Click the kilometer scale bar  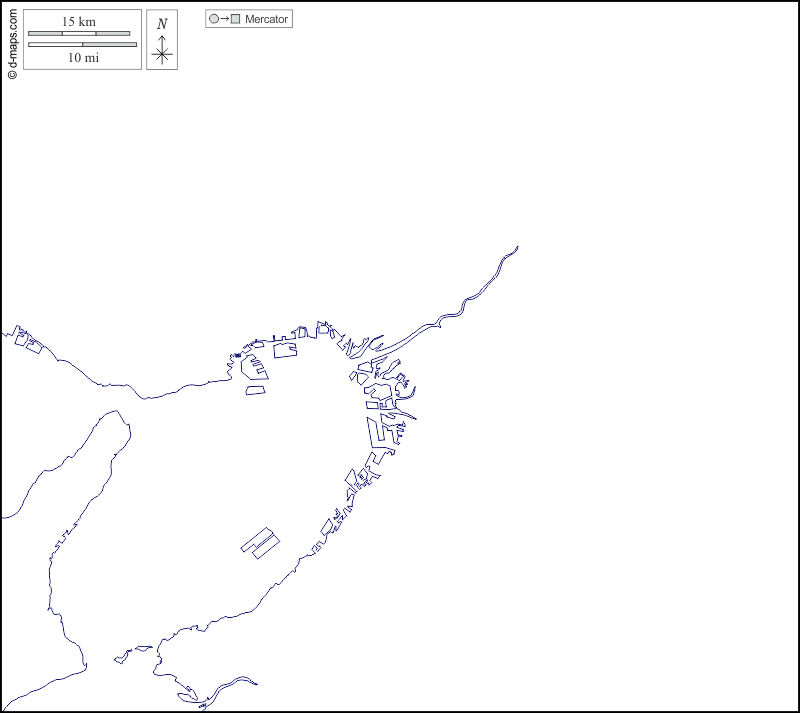click(79, 33)
